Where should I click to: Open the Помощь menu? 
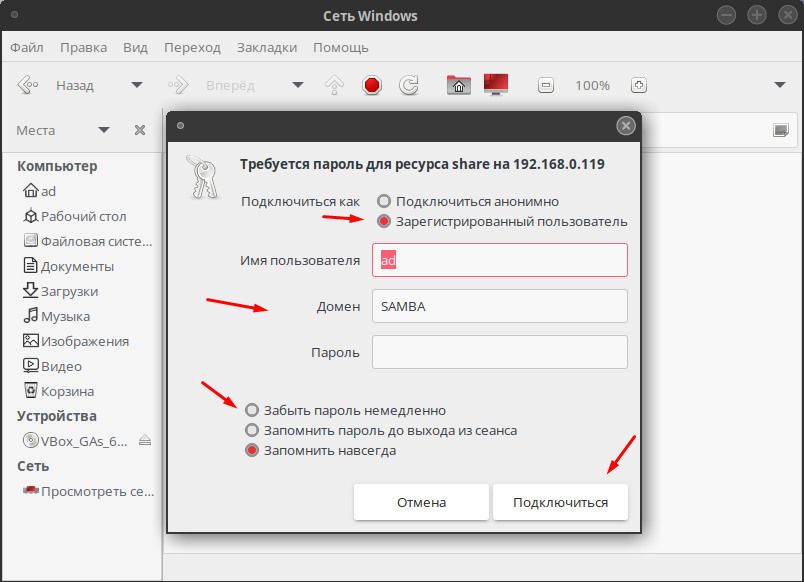340,48
